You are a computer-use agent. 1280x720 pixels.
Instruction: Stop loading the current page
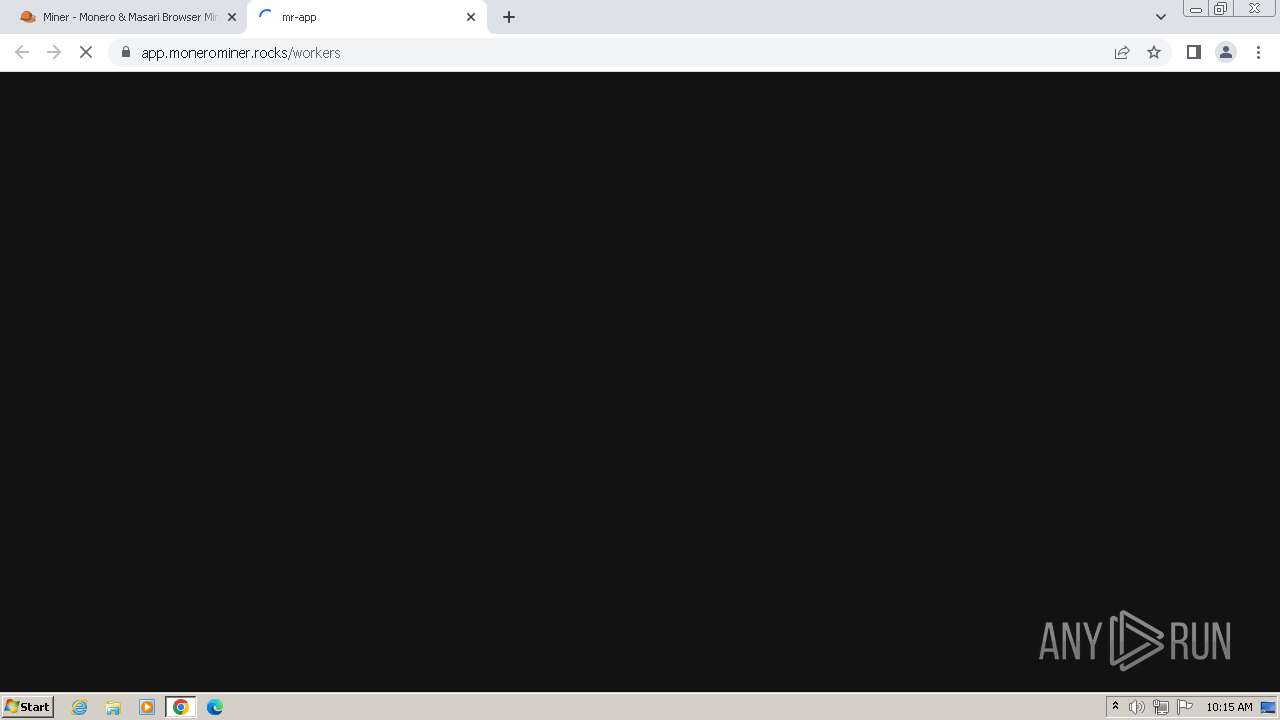(x=86, y=52)
